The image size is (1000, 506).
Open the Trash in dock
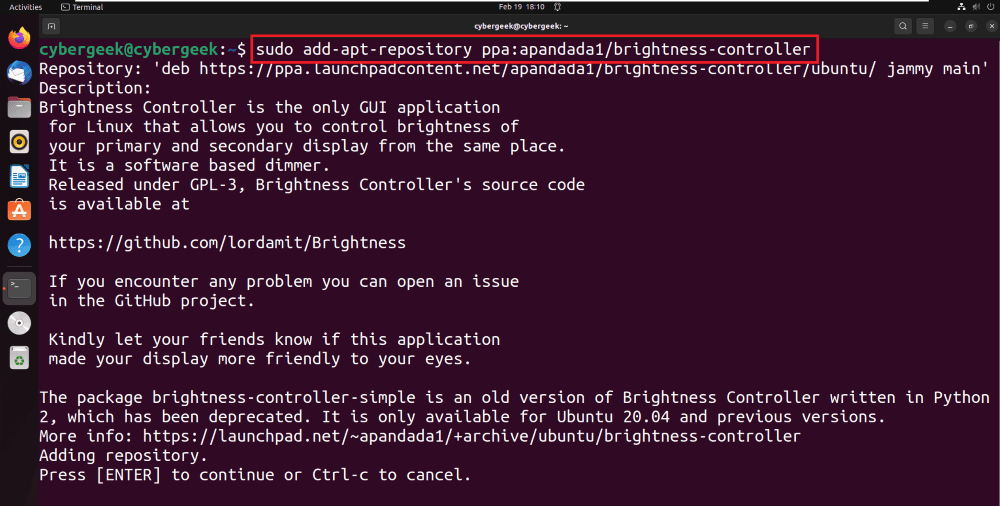click(x=19, y=357)
